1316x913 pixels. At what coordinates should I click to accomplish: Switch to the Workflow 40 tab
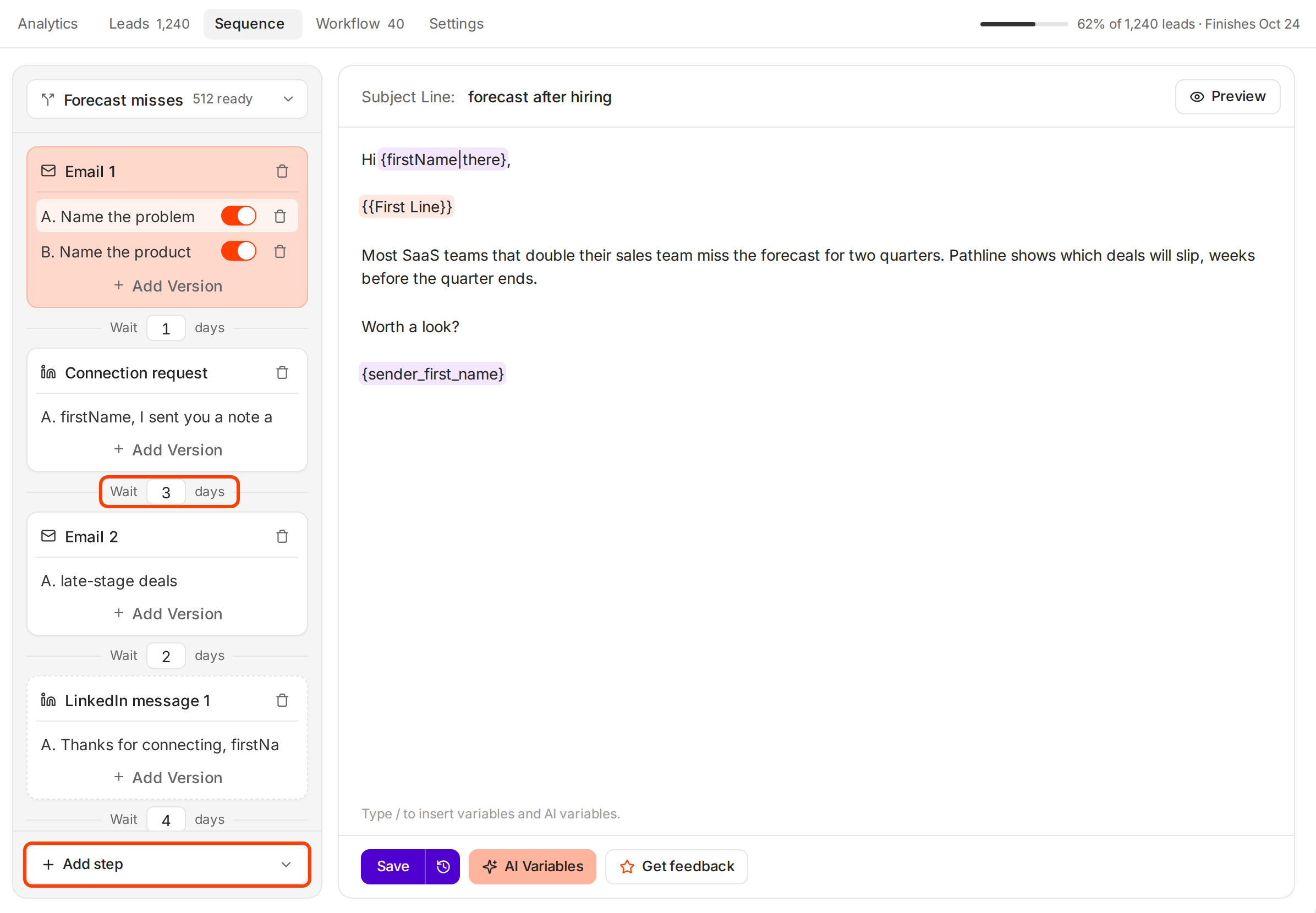(x=360, y=24)
